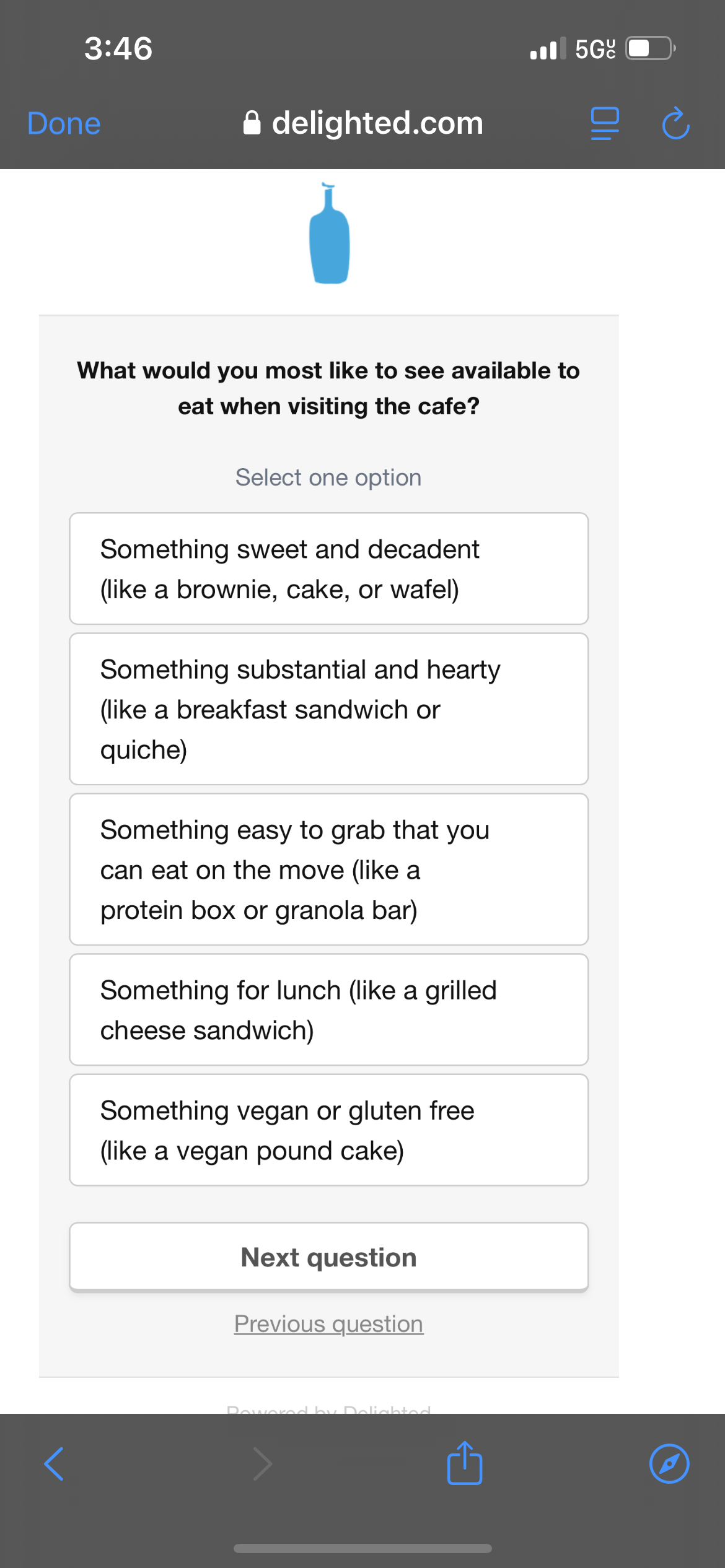Go to Previous question link

328,1324
